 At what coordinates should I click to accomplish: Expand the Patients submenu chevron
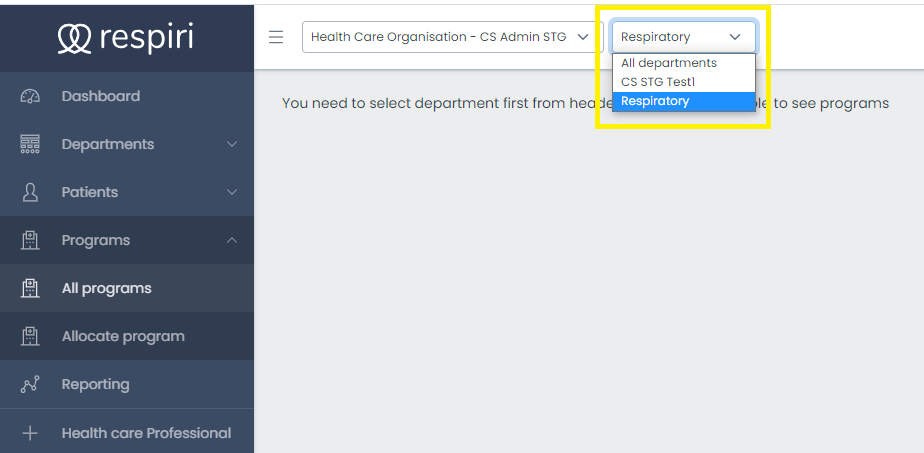click(x=232, y=192)
